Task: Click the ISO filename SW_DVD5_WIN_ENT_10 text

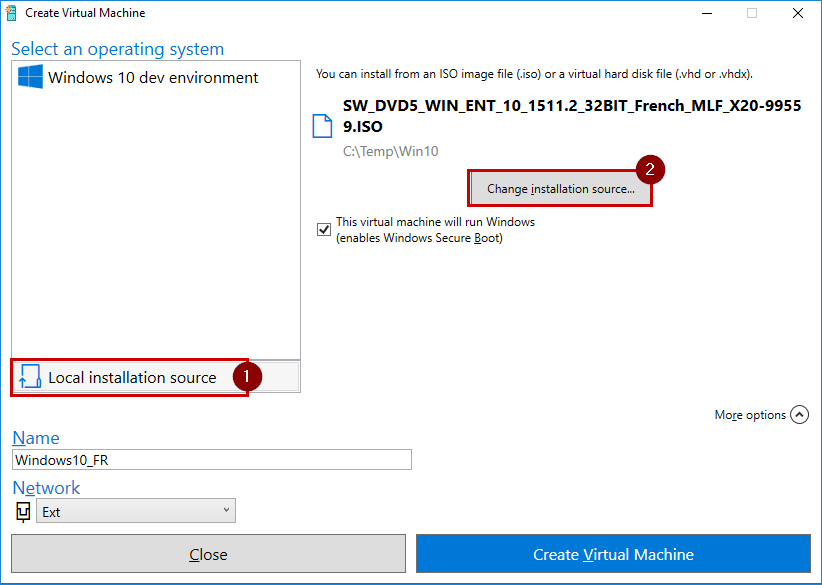Action: coord(572,116)
